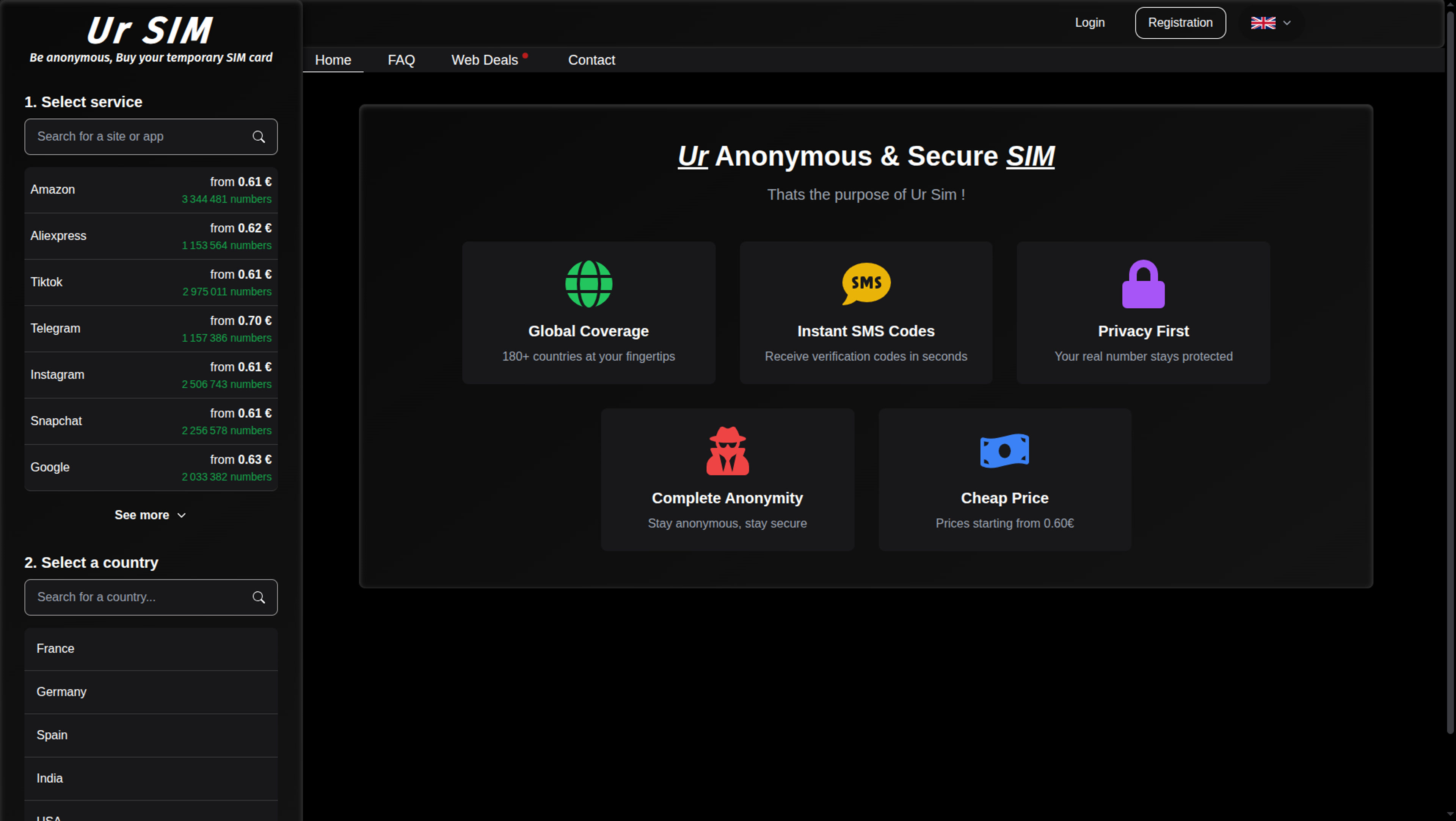The height and width of the screenshot is (821, 1456).
Task: Click the magnifier icon in country search
Action: click(x=259, y=597)
